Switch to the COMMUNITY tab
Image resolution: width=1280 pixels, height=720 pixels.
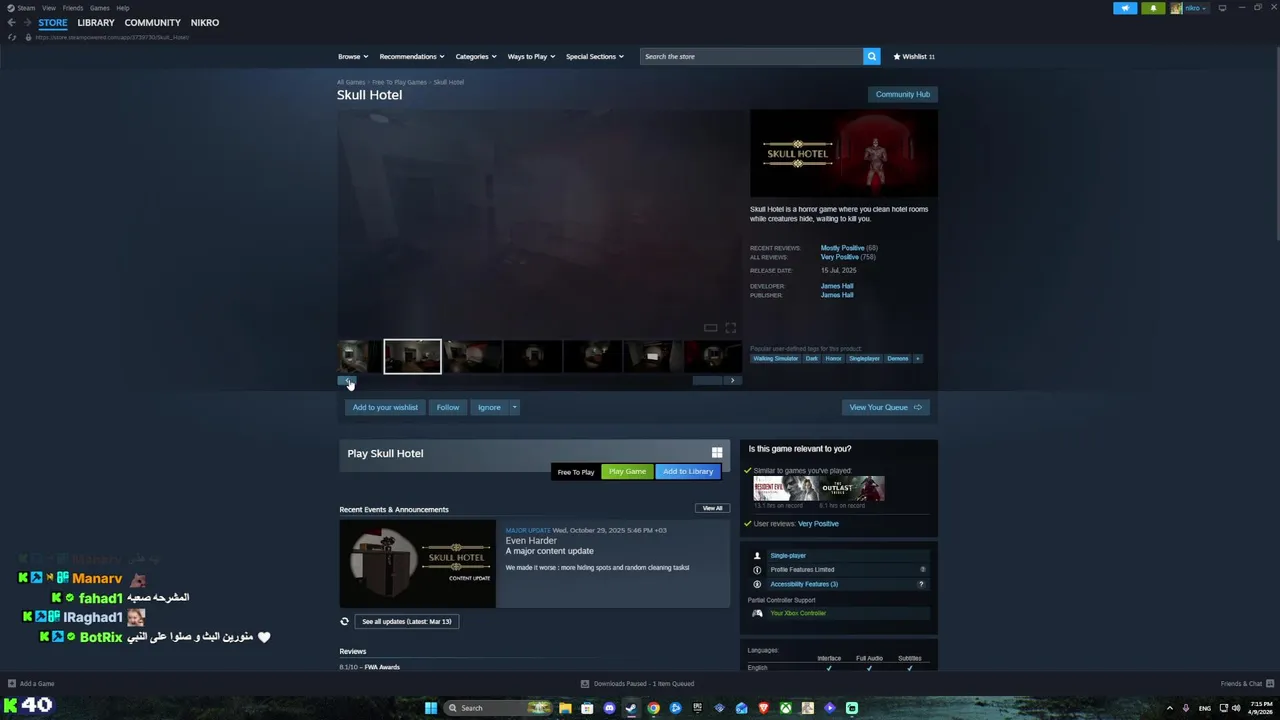click(153, 22)
